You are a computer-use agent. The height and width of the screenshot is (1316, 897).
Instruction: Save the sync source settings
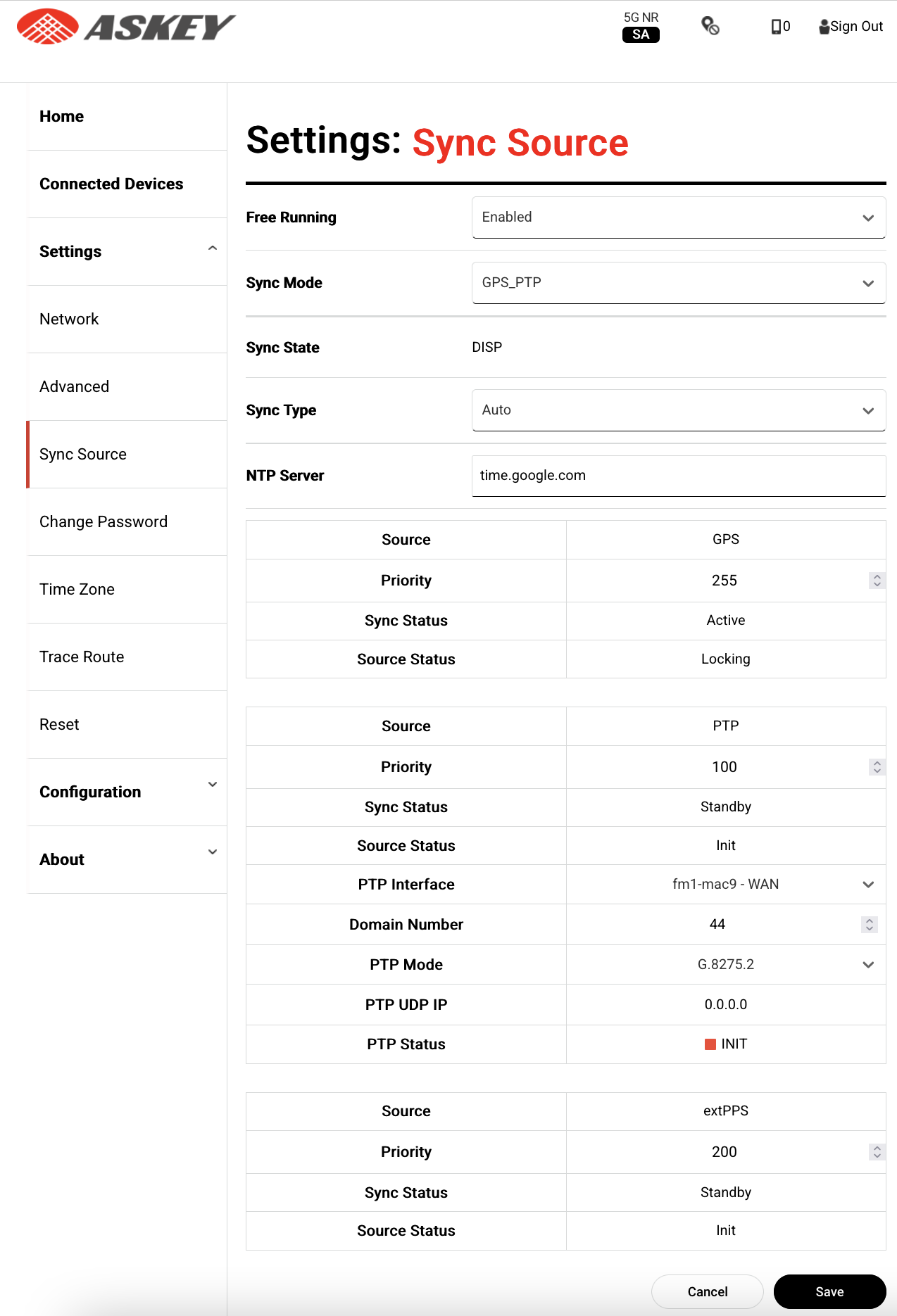pyautogui.click(x=829, y=1291)
